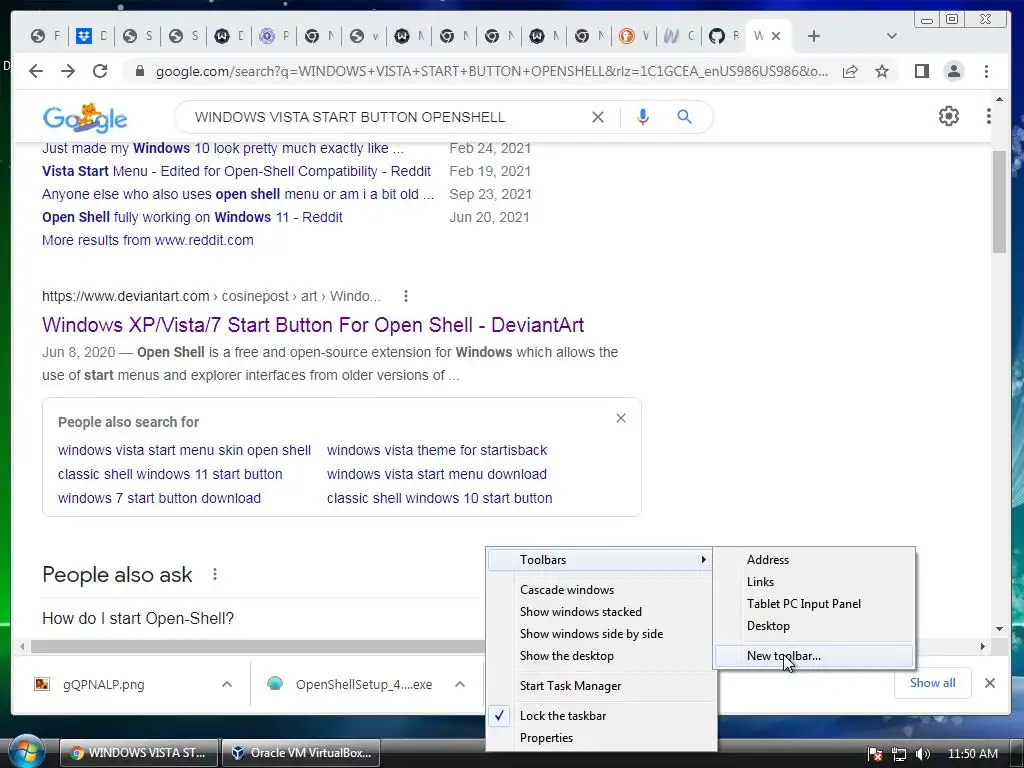This screenshot has height=768, width=1024.
Task: Expand options for the OpenShellSetup download
Action: point(460,684)
